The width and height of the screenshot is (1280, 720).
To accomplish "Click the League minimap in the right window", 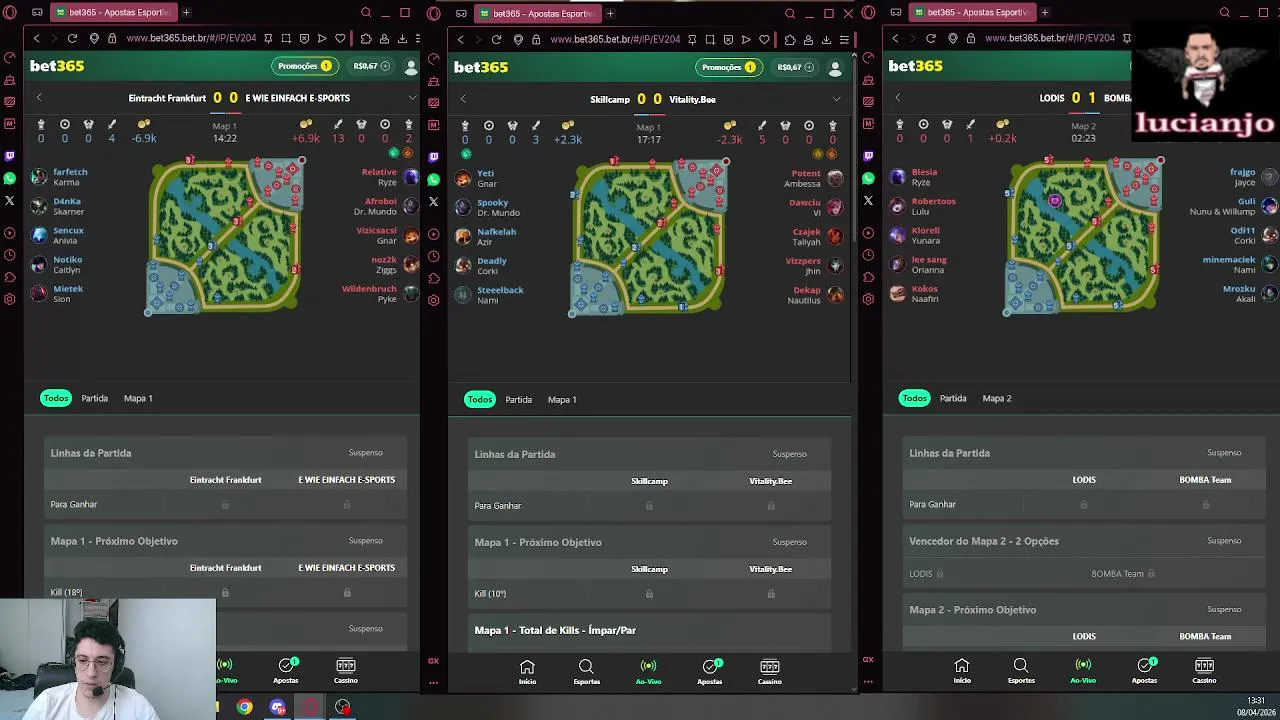I will 1083,235.
